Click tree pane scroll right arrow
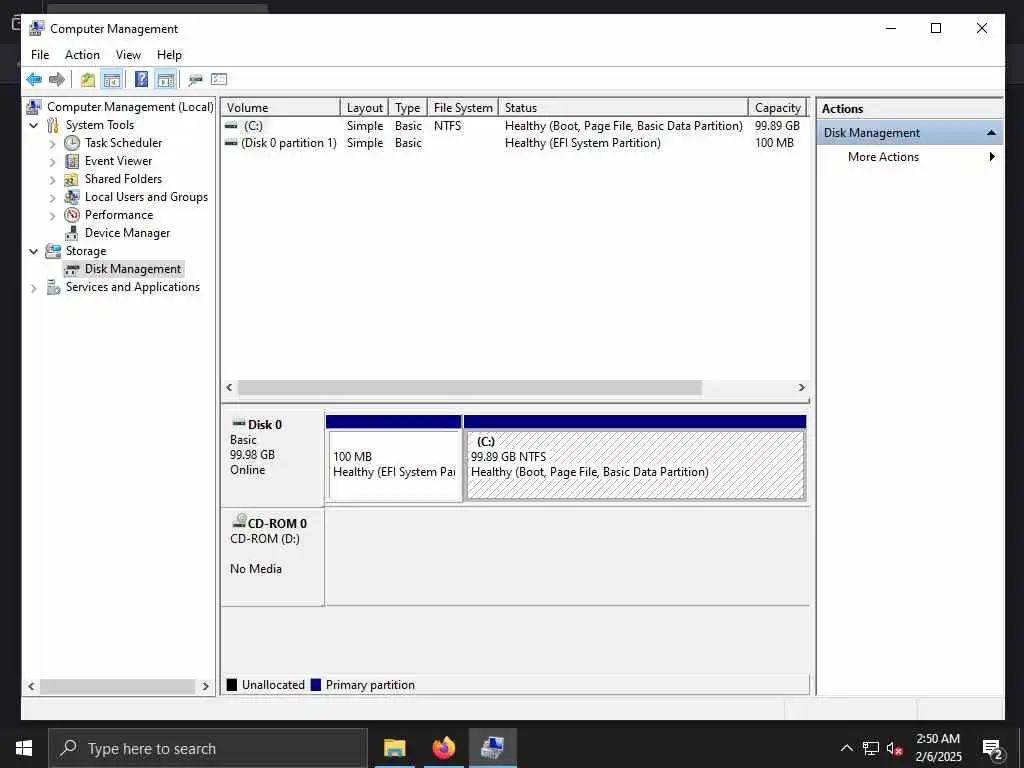This screenshot has width=1024, height=768. (x=206, y=686)
